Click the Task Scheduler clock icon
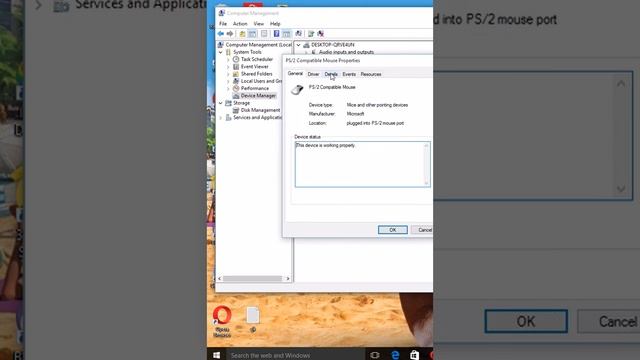The width and height of the screenshot is (640, 360). 236,59
